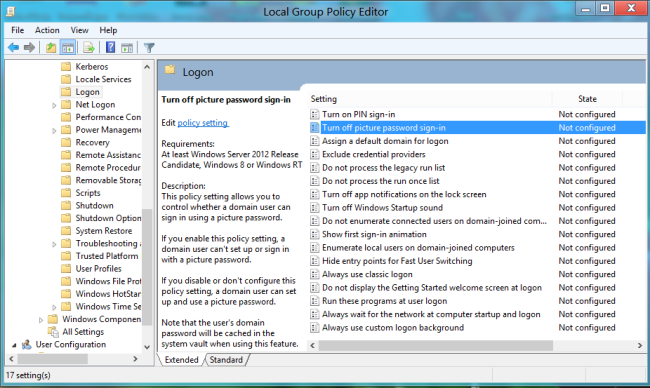Click tree horizontal scrollbar left arrow
The height and width of the screenshot is (388, 650).
[x=12, y=359]
